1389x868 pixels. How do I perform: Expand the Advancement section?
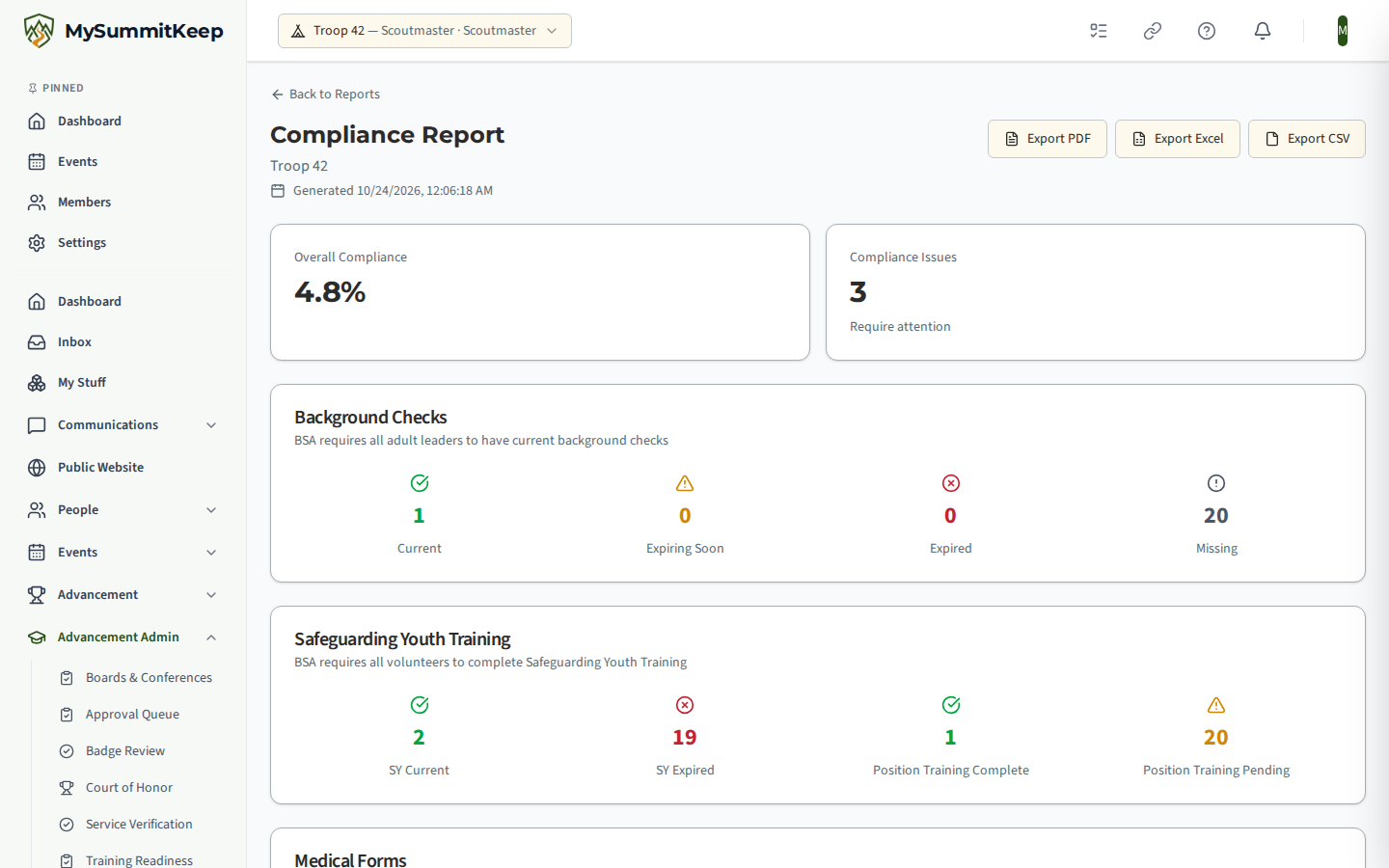point(123,594)
